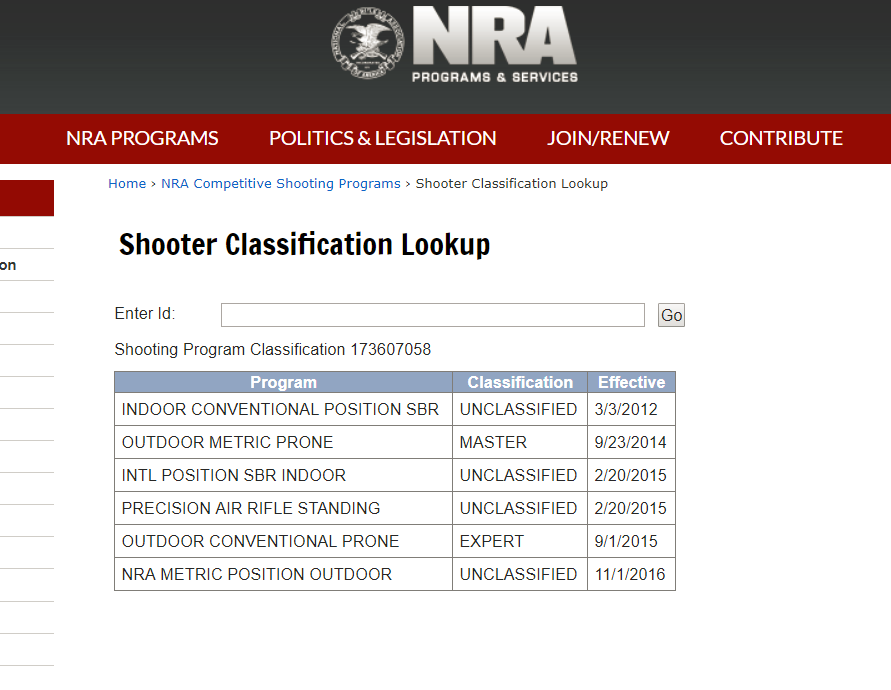Follow the Home breadcrumb link
Image resolution: width=891 pixels, height=690 pixels.
[127, 184]
